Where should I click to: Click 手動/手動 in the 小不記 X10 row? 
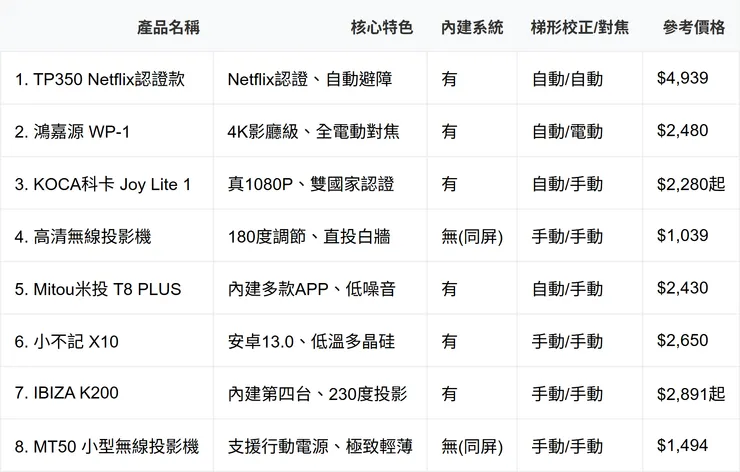click(x=567, y=341)
